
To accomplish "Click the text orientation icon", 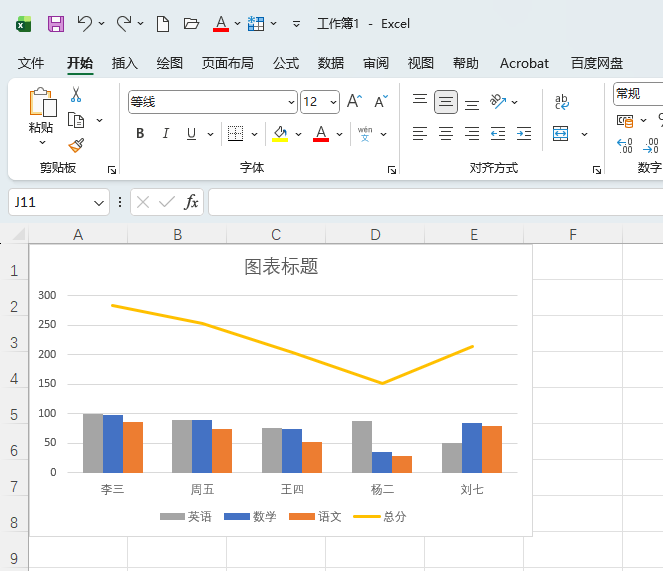I will [x=498, y=102].
